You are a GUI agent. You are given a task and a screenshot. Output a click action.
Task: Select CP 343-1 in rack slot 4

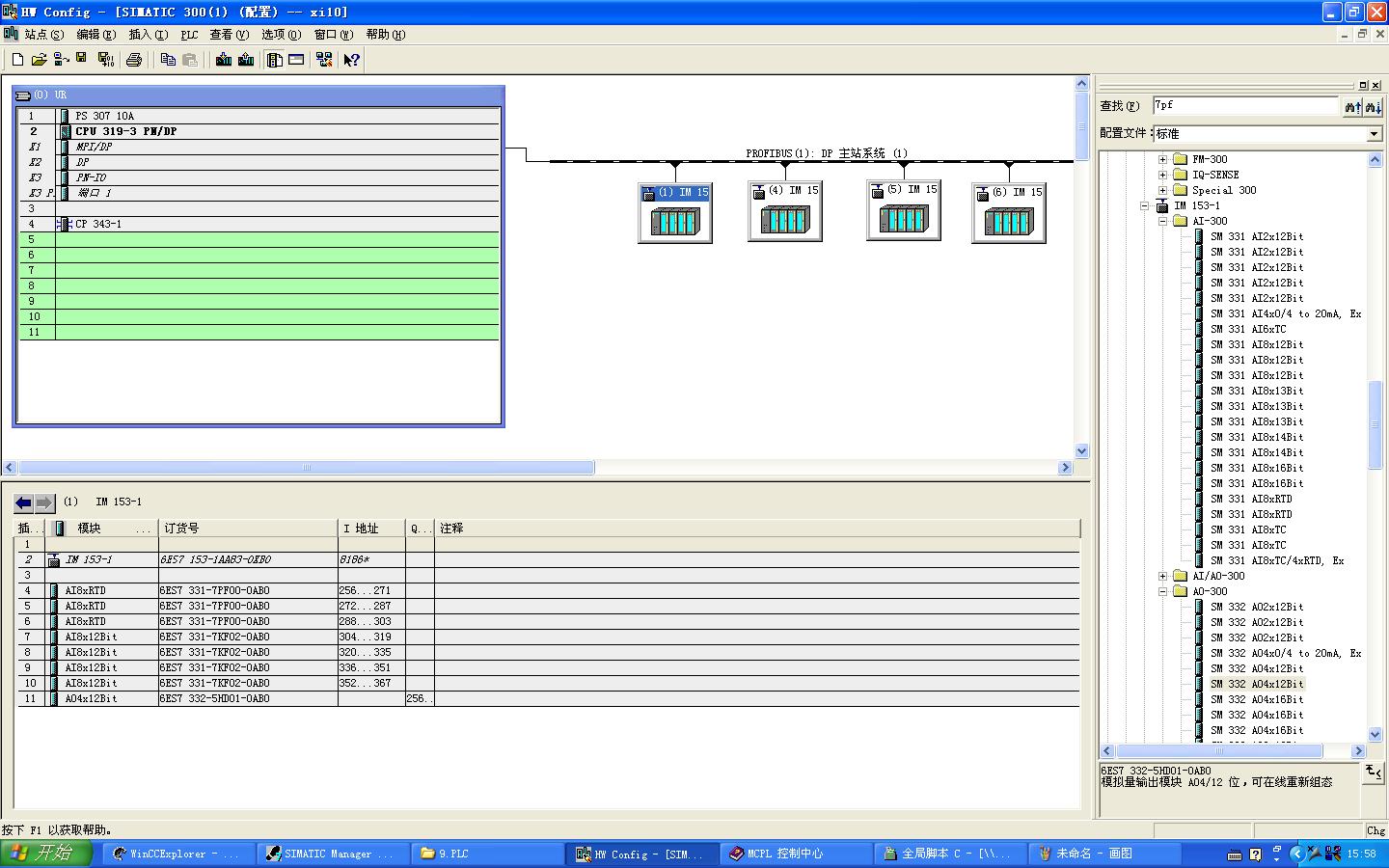[x=98, y=224]
